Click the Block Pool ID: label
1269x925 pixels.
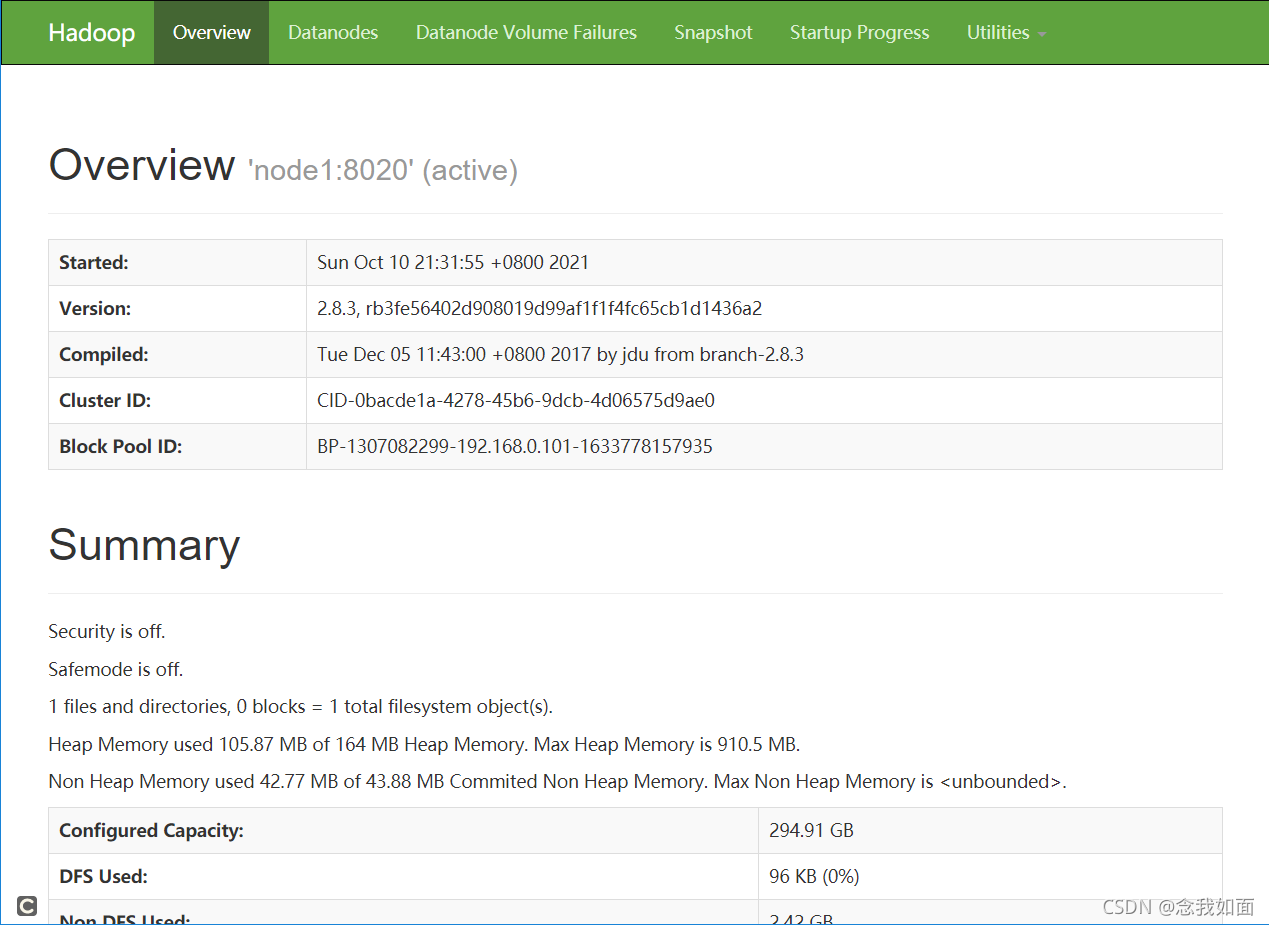(121, 447)
